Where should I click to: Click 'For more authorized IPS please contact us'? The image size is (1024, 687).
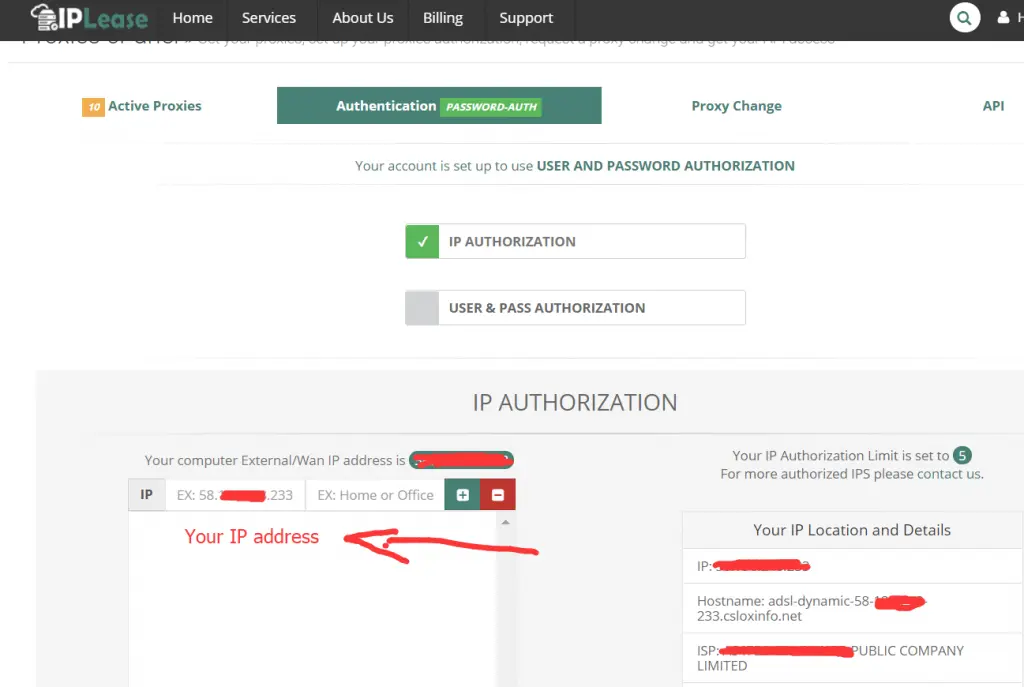coord(852,474)
